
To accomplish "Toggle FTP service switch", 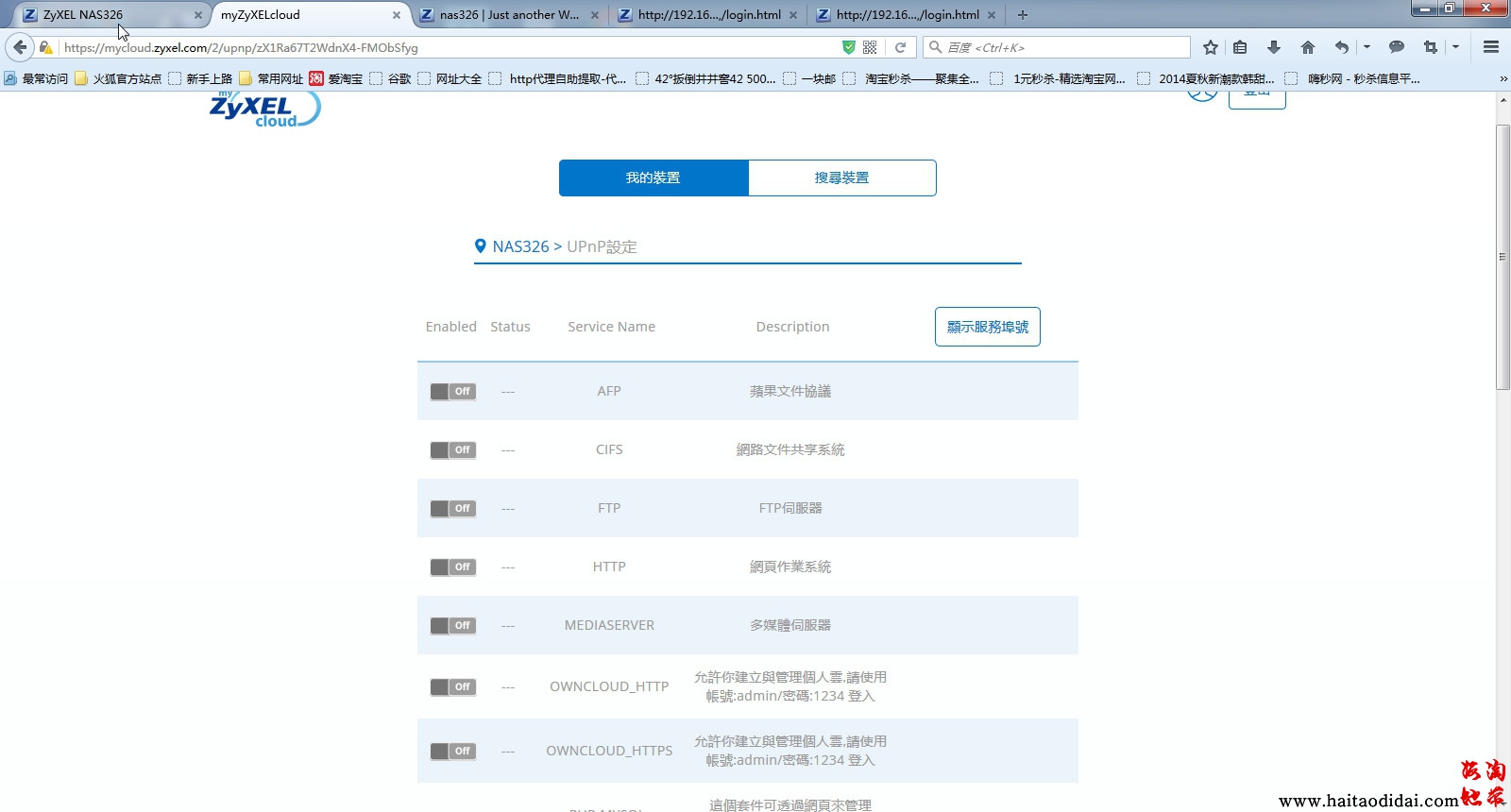I will [453, 508].
